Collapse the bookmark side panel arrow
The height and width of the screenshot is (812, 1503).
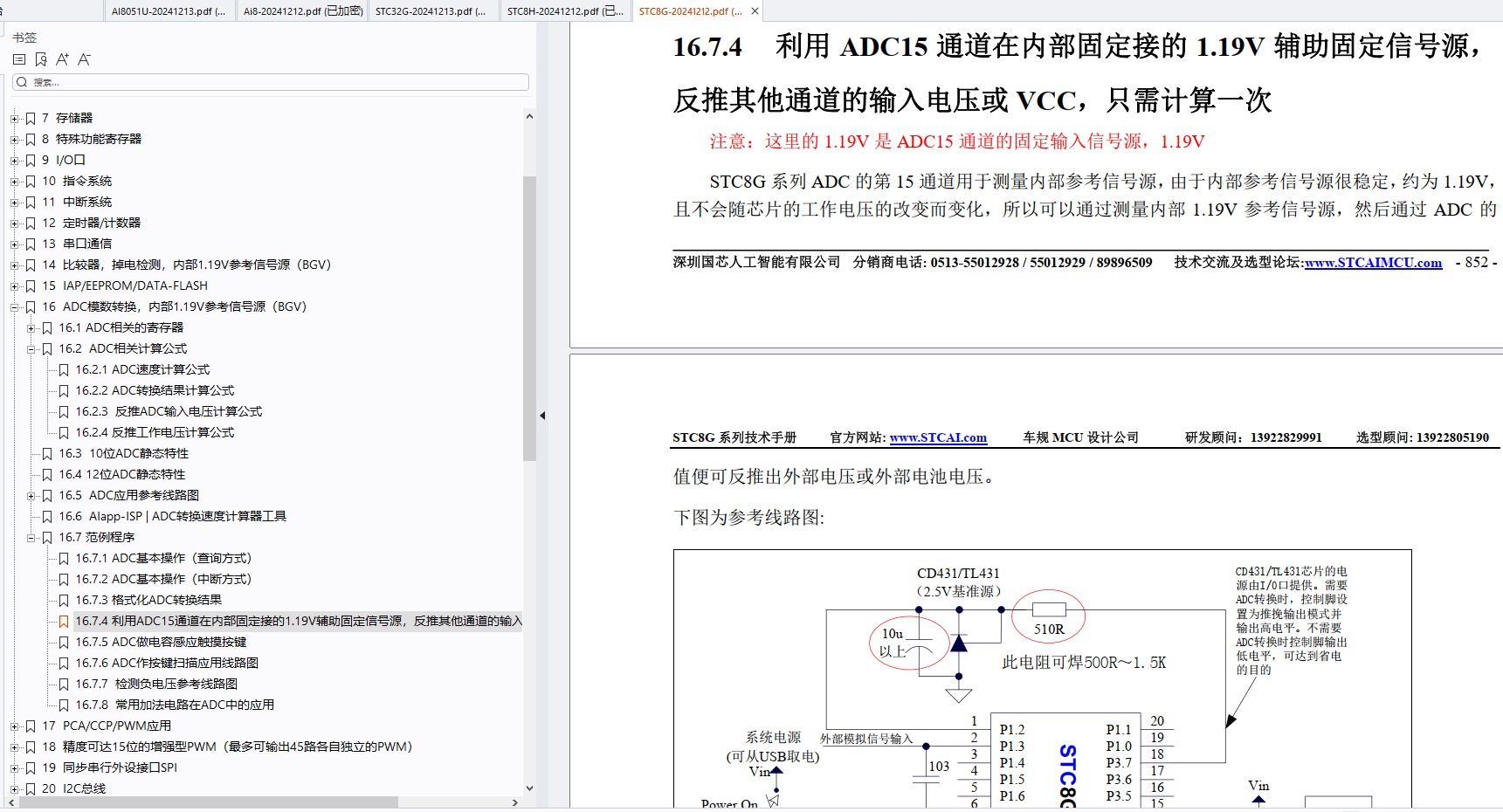point(542,416)
